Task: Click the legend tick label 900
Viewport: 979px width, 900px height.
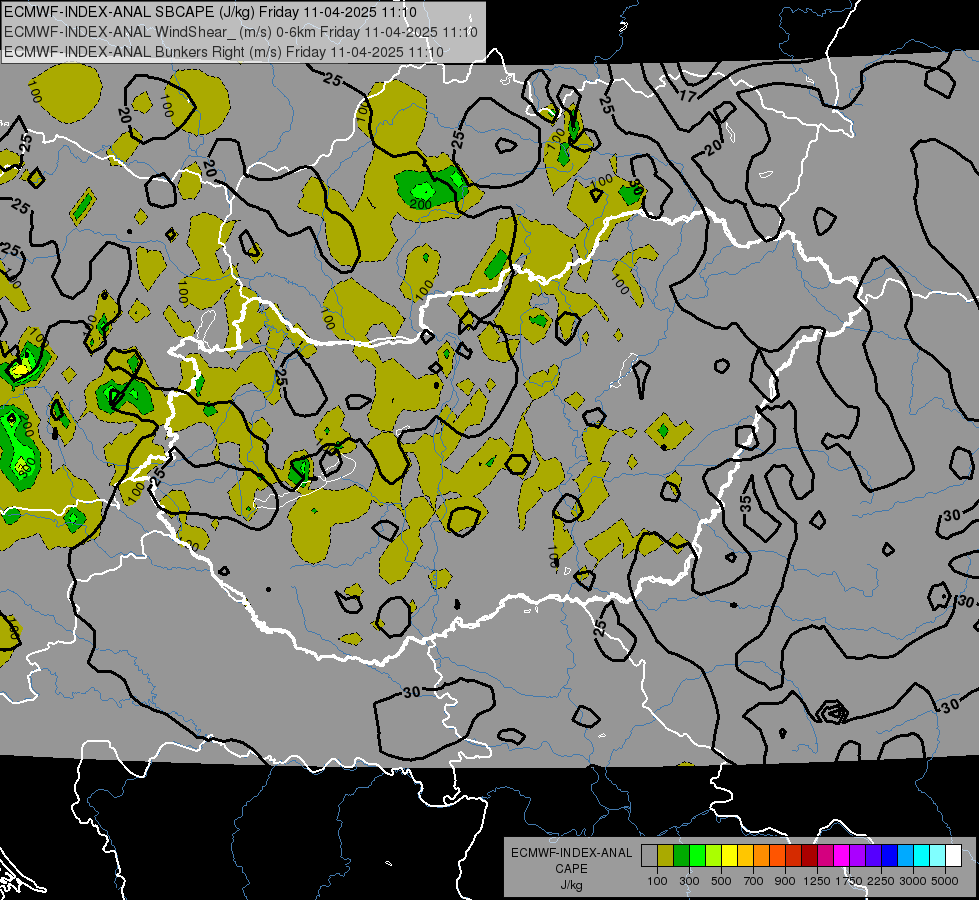Action: [785, 881]
